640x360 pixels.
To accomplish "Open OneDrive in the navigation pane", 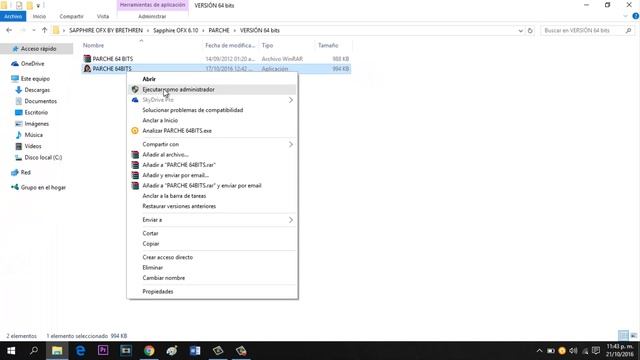I will pyautogui.click(x=32, y=64).
